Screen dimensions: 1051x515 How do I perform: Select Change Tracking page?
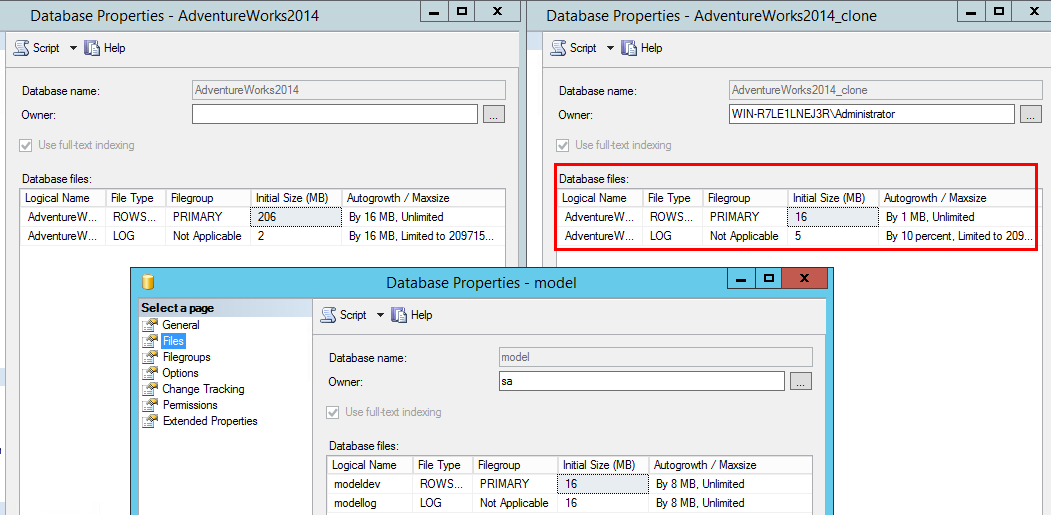click(x=203, y=389)
